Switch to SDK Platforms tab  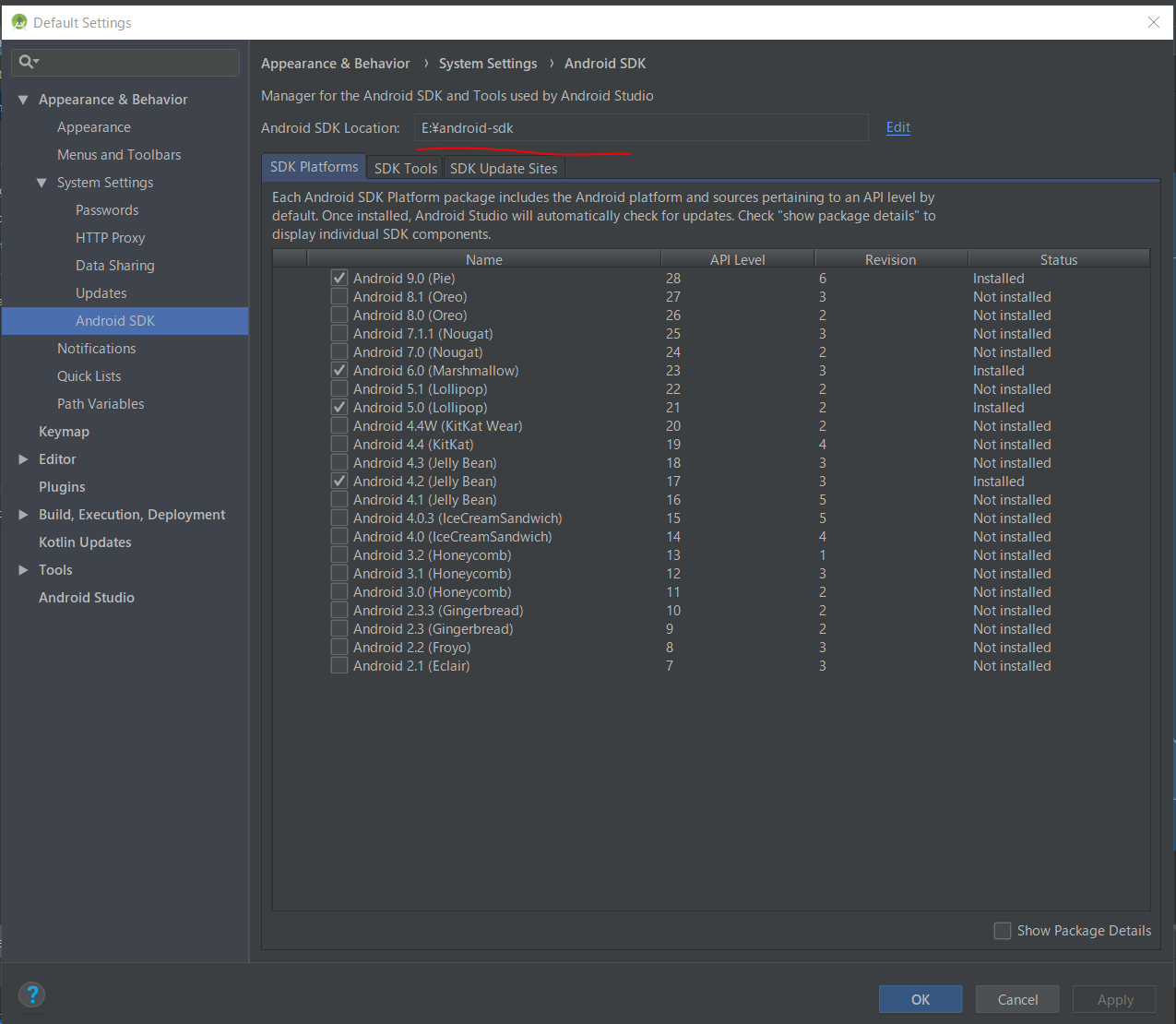click(314, 167)
